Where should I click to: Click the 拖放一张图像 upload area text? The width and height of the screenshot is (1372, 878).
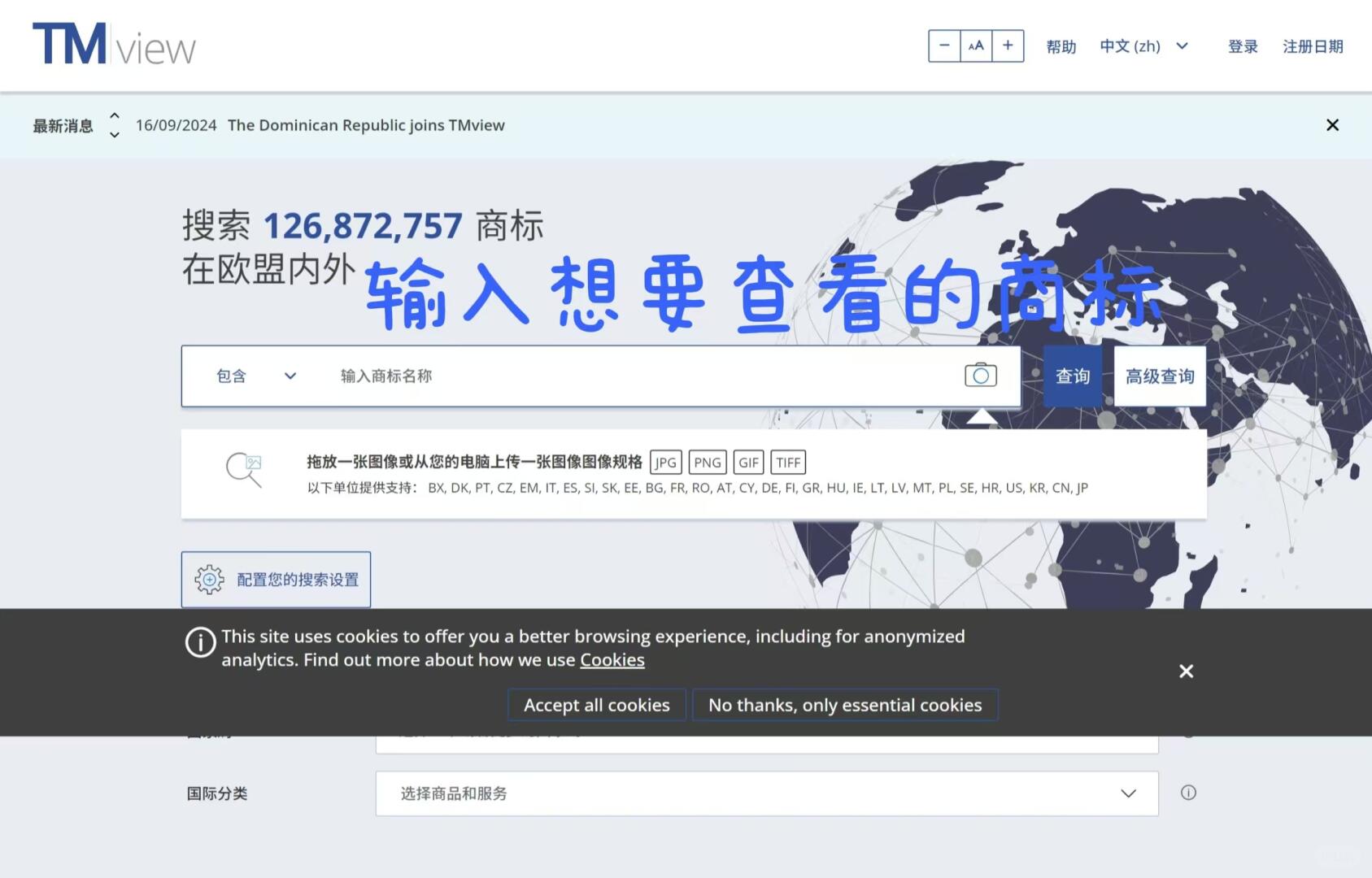tap(474, 462)
